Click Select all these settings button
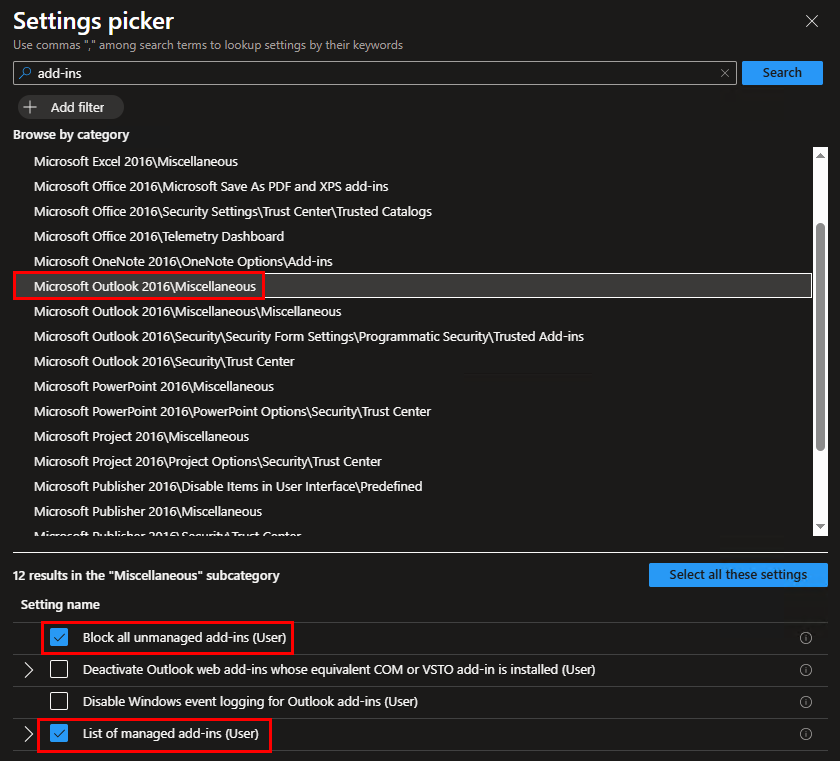The height and width of the screenshot is (761, 840). tap(738, 575)
